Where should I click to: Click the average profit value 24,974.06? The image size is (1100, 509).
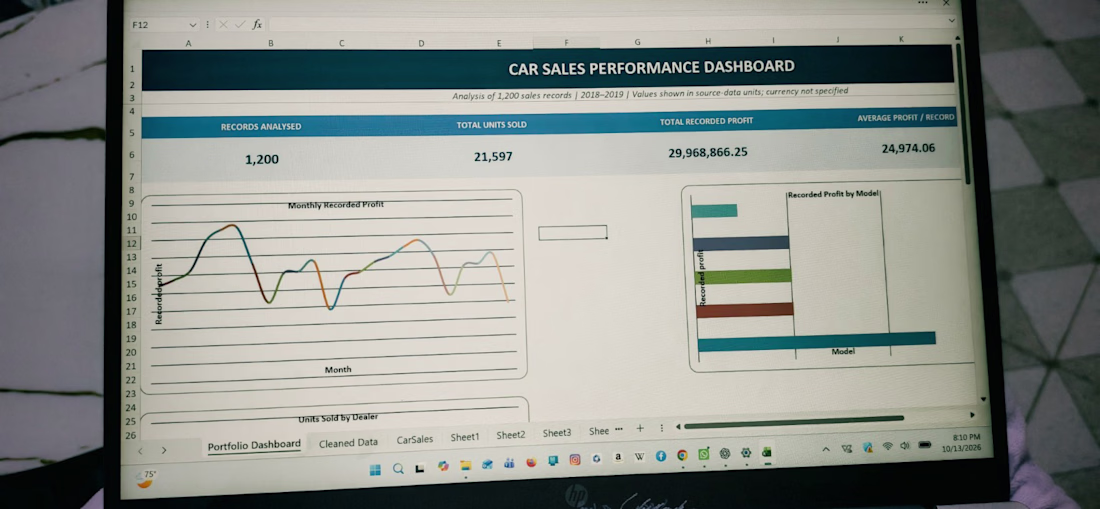tap(908, 148)
